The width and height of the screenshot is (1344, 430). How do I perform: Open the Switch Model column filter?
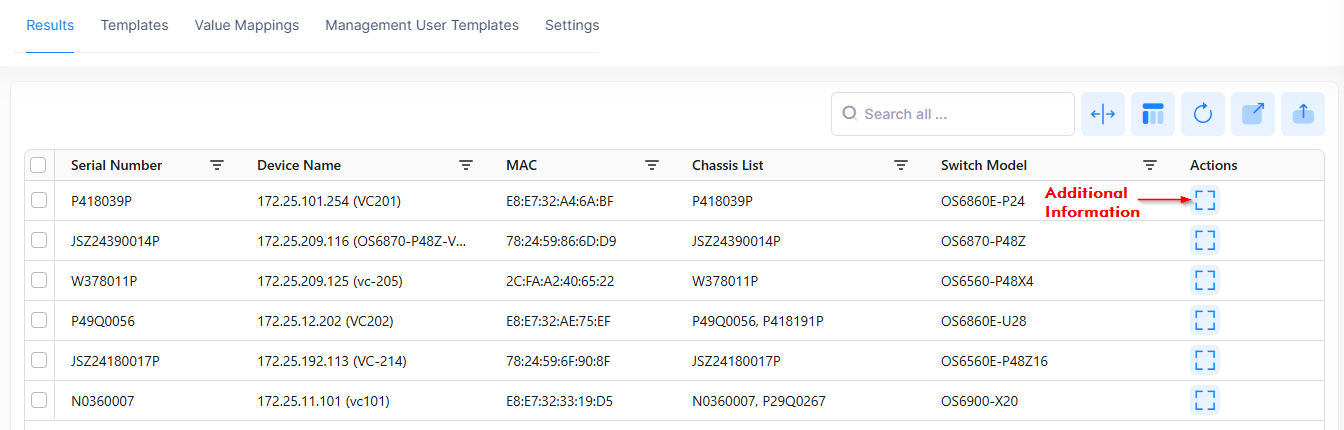pyautogui.click(x=1150, y=165)
